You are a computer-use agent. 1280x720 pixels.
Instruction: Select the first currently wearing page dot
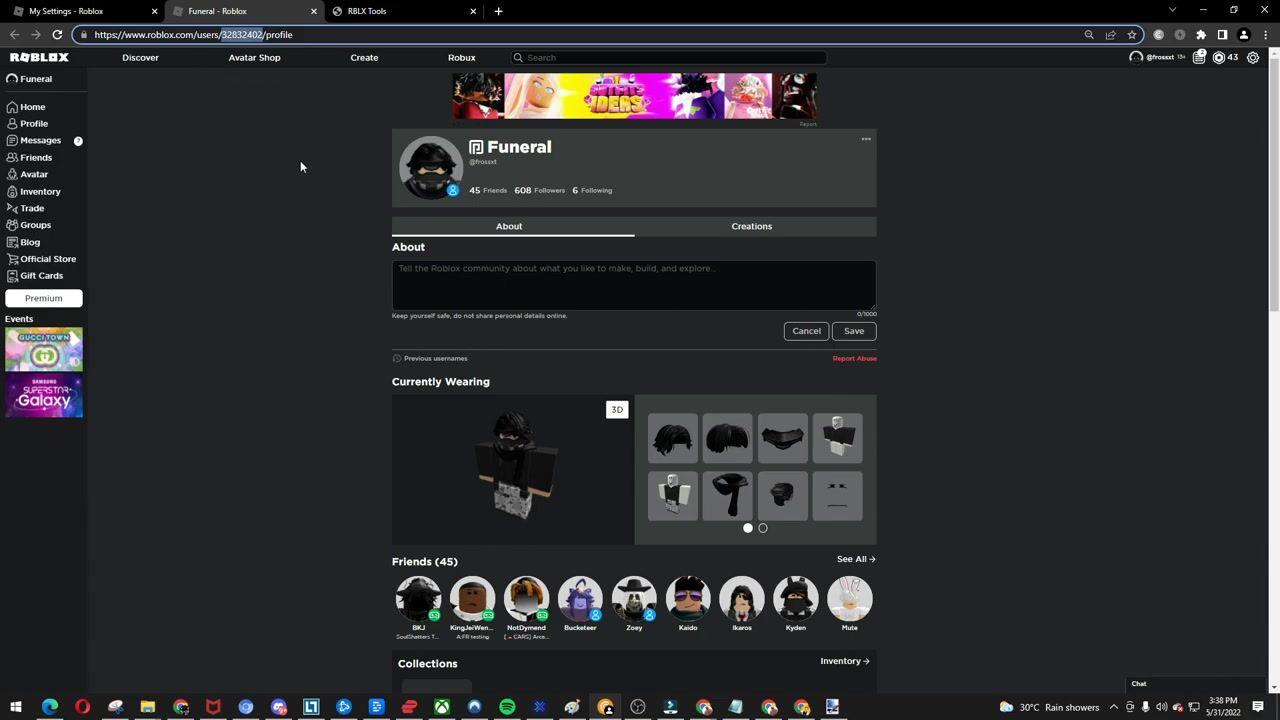pos(748,528)
